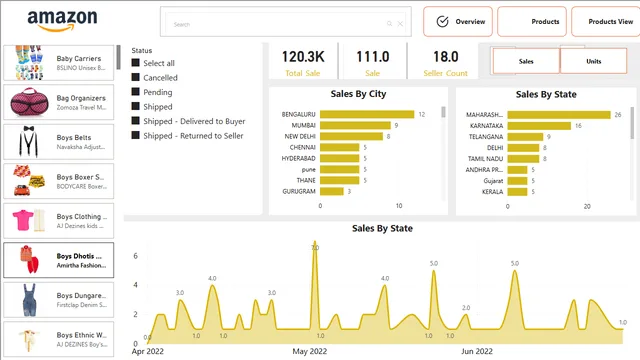Click the KARNATAKA bar
The height and width of the screenshot is (360, 640).
[539, 126]
